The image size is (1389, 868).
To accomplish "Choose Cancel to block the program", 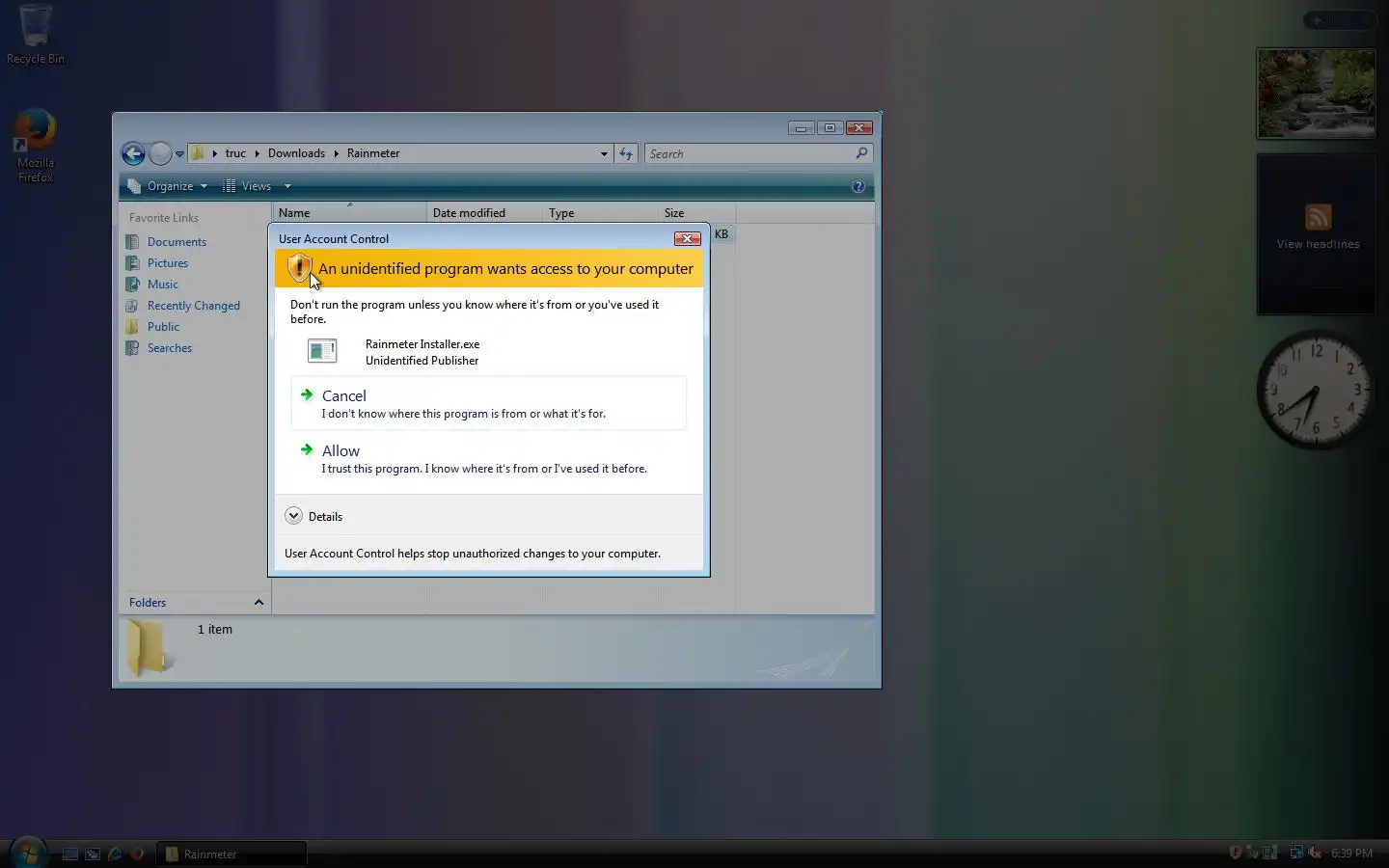I will click(x=489, y=403).
